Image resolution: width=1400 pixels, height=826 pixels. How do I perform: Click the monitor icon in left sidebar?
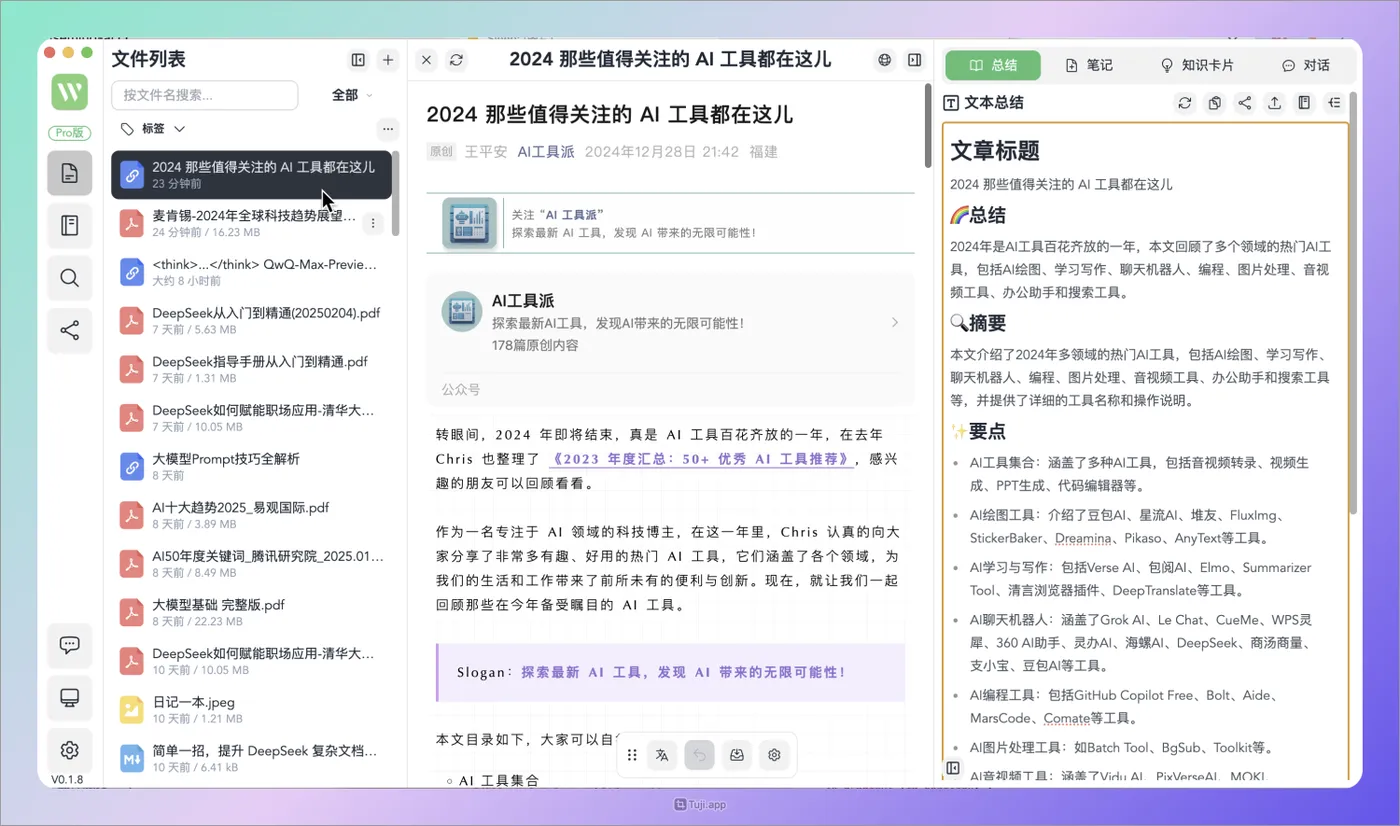tap(69, 698)
